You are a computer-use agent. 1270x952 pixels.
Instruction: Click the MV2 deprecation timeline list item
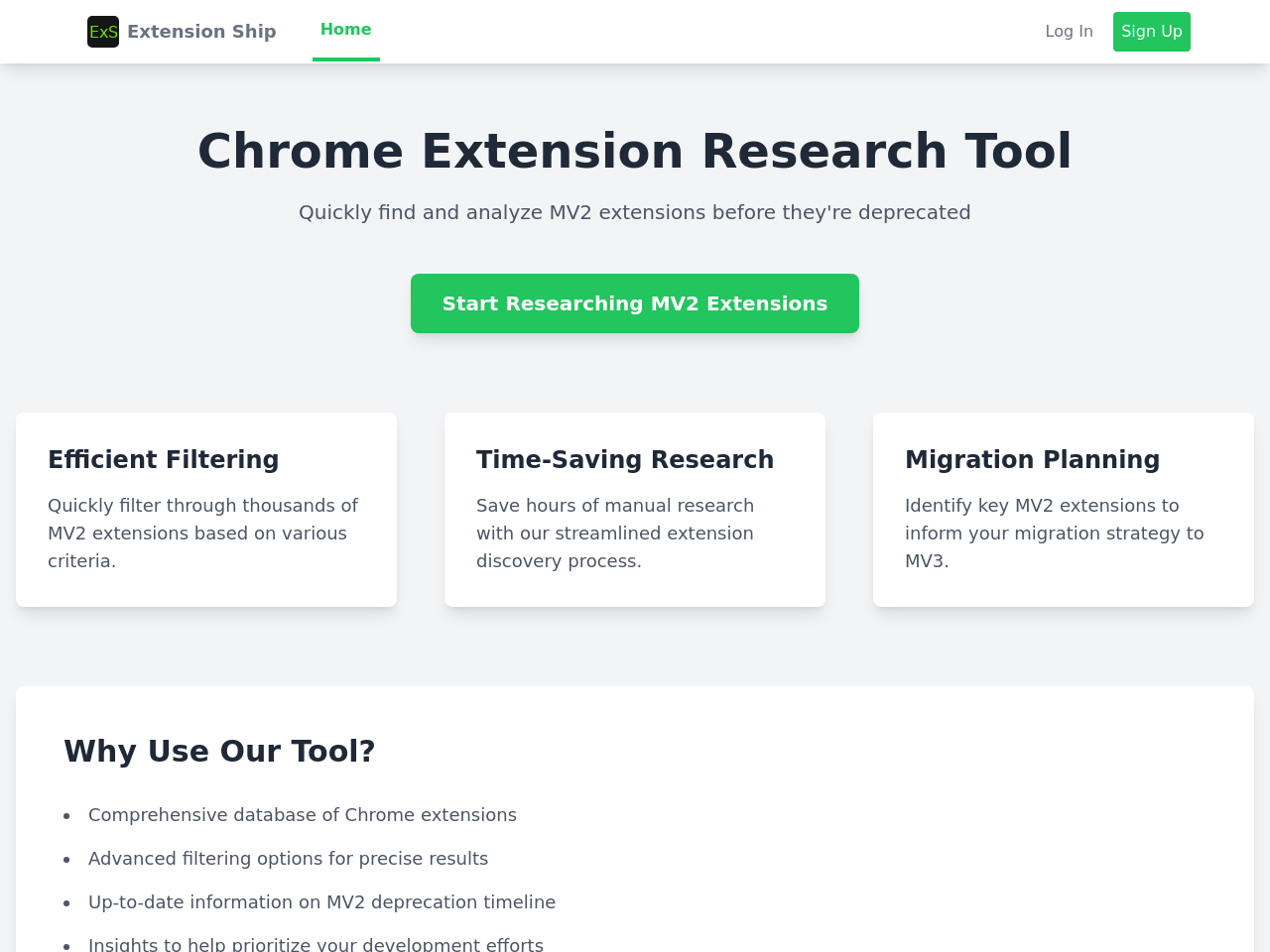[x=321, y=902]
